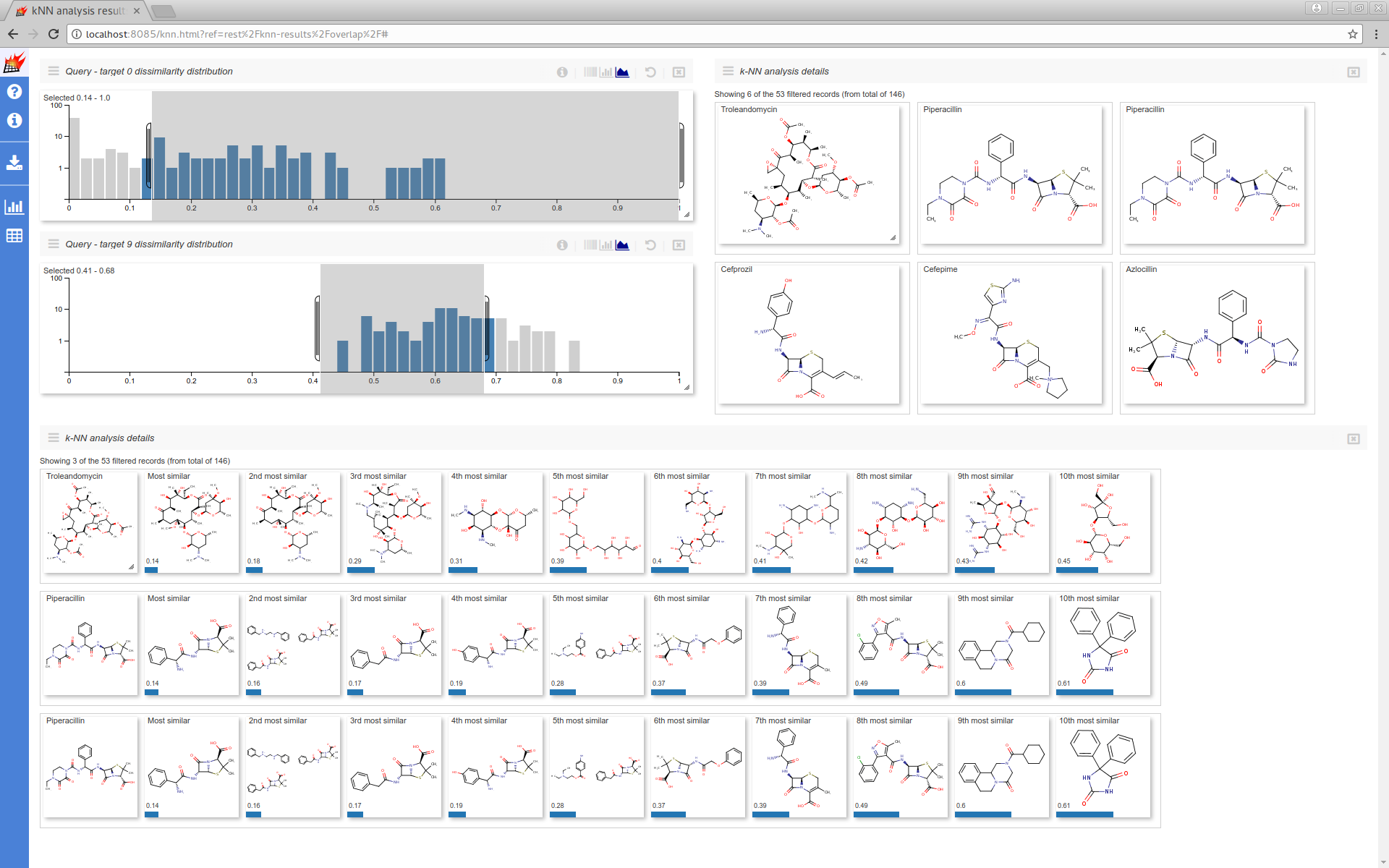Switch target 9 chart to bar chart display
The width and height of the screenshot is (1389, 868).
point(605,244)
